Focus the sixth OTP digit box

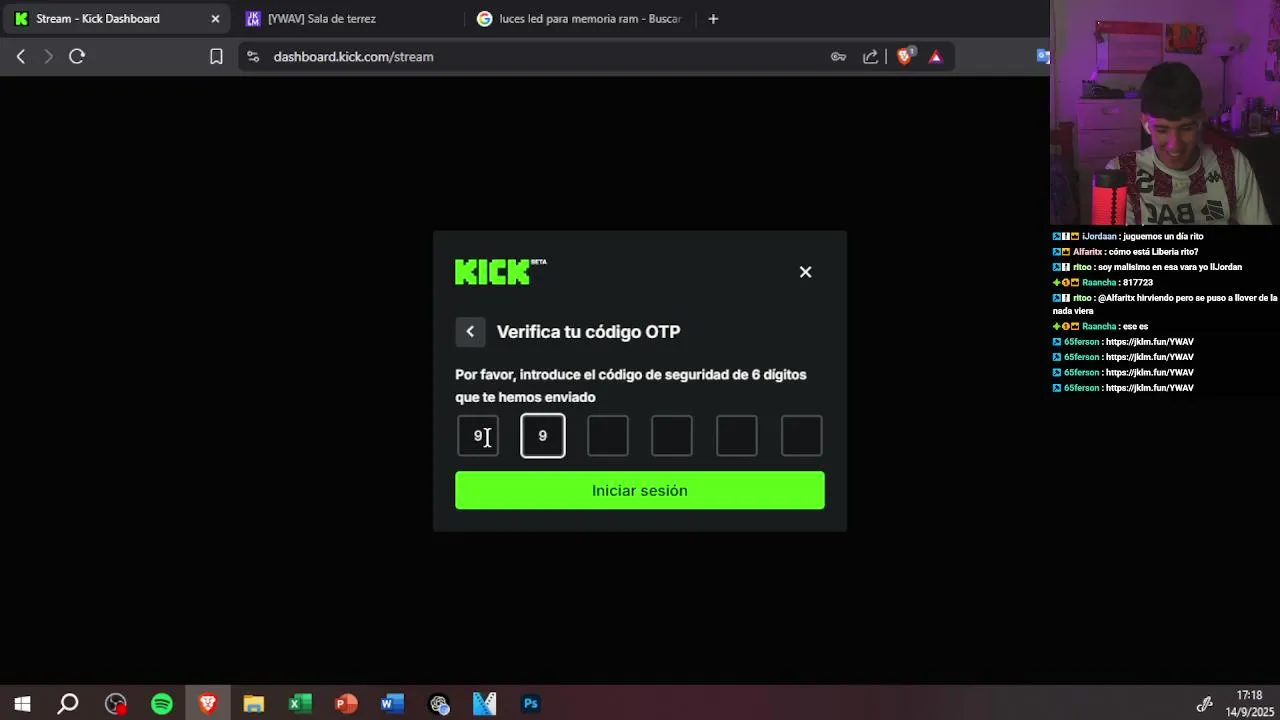pyautogui.click(x=802, y=436)
